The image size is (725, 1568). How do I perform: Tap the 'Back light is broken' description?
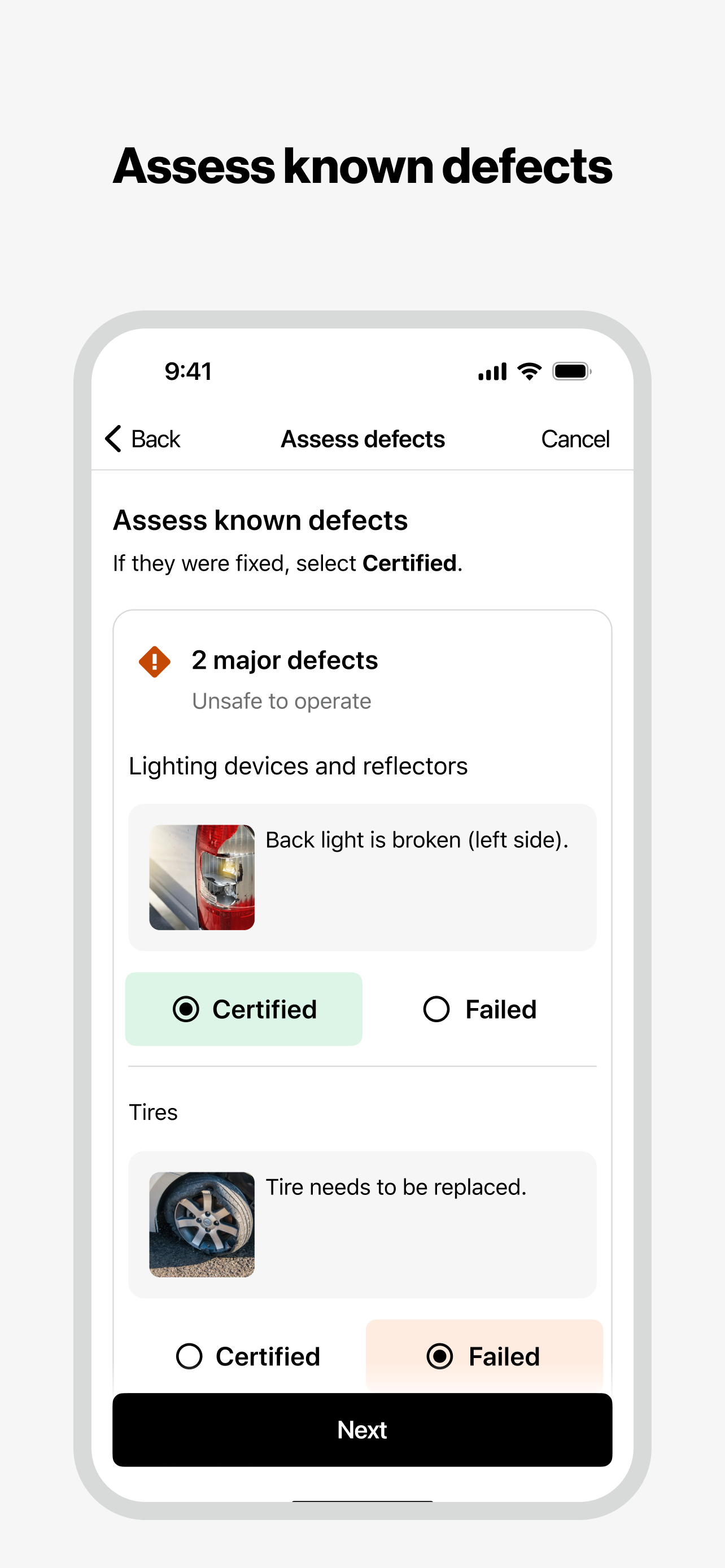pos(417,840)
